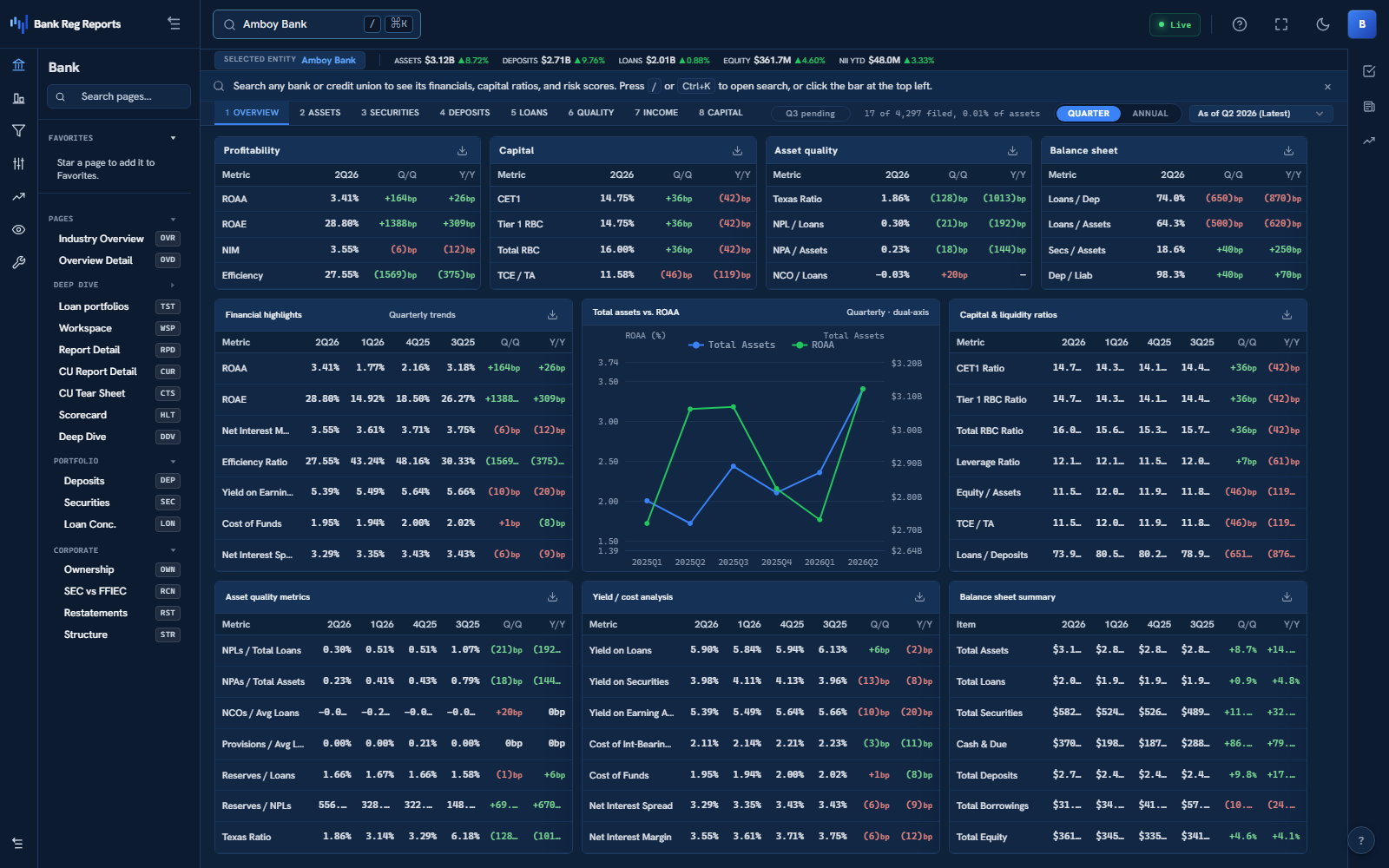Toggle the Live status indicator
Screen dimensions: 1389x868
click(x=1175, y=24)
